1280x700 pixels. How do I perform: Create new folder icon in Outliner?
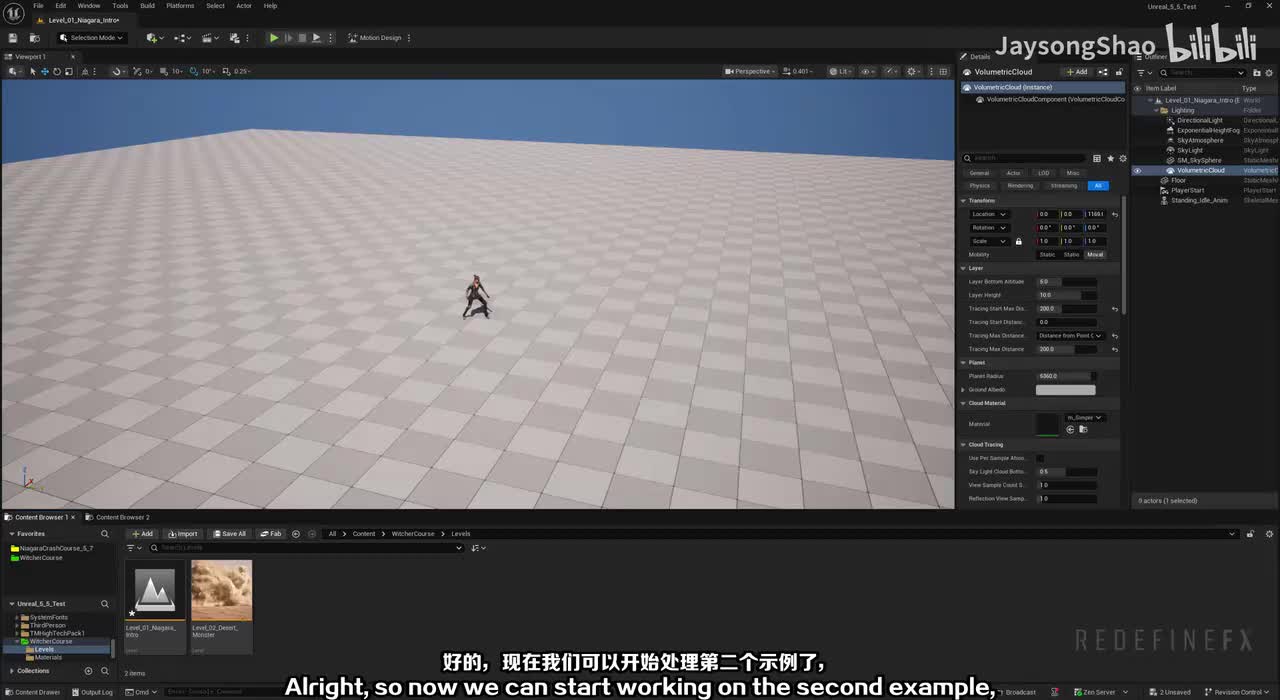click(x=1255, y=72)
